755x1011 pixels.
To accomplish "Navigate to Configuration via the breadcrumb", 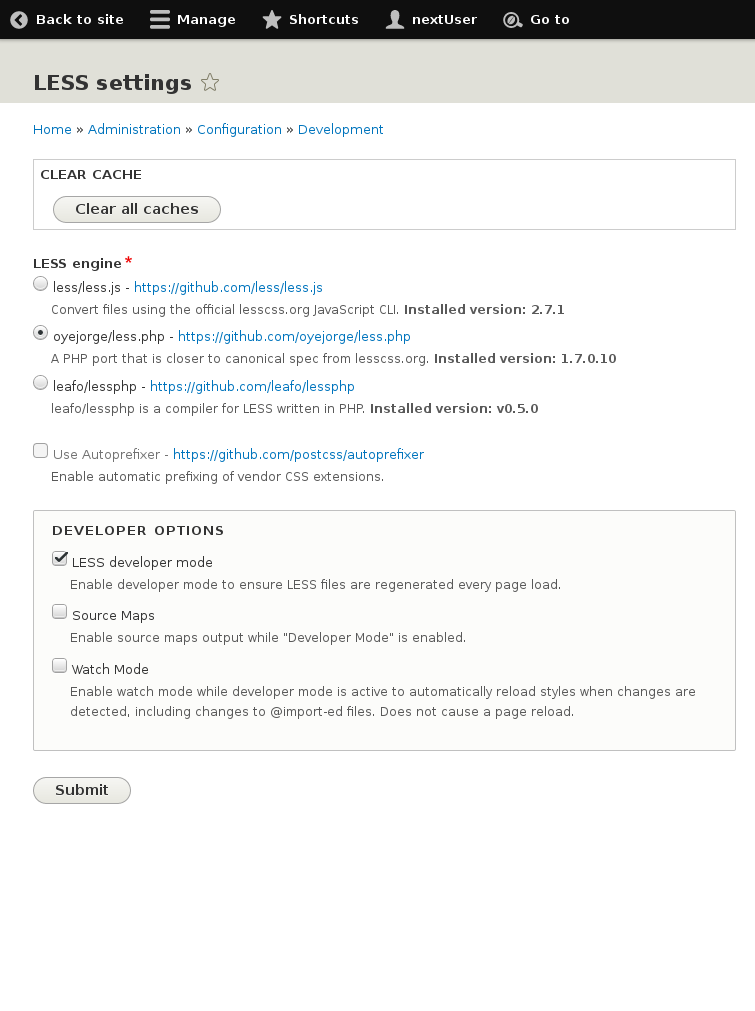I will pyautogui.click(x=239, y=129).
